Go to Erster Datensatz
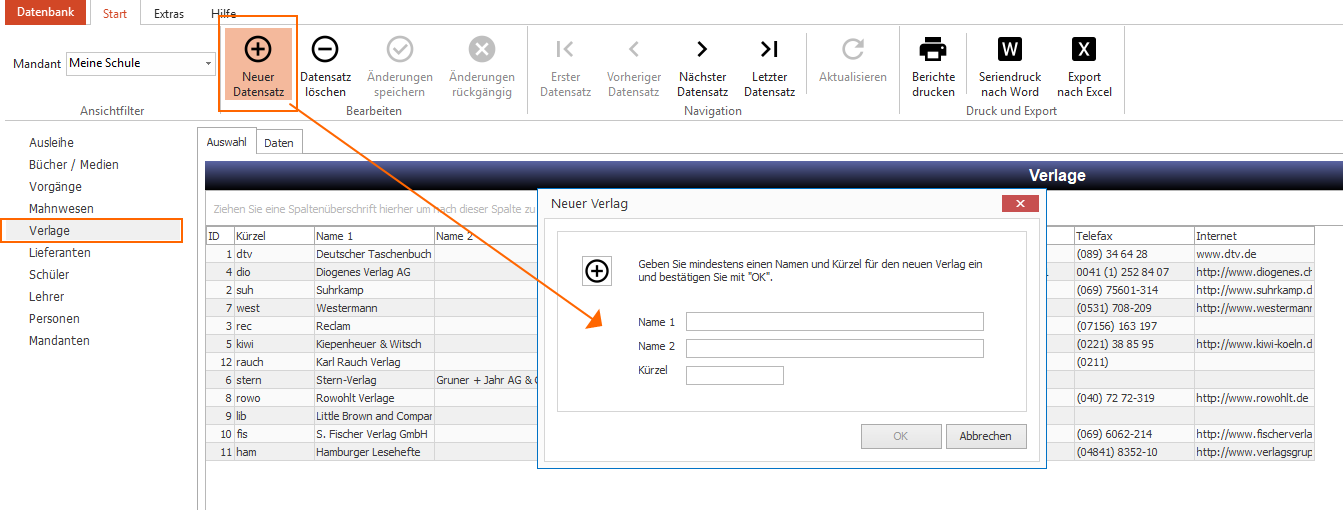 (566, 67)
